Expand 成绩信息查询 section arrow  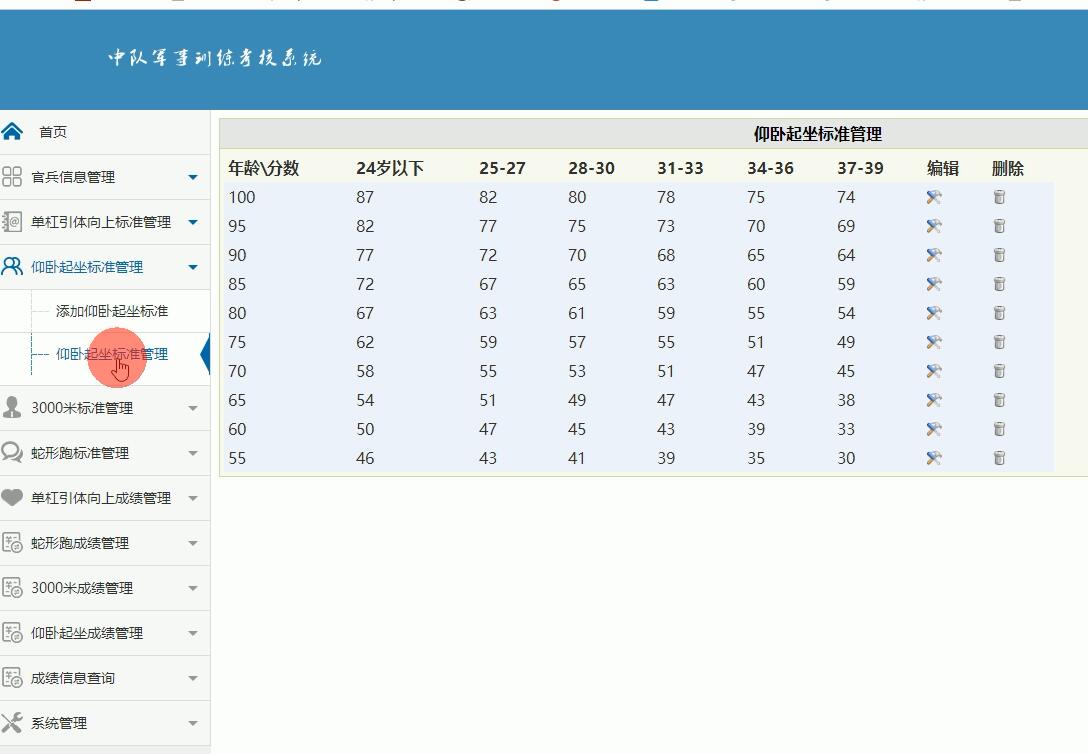(x=193, y=679)
